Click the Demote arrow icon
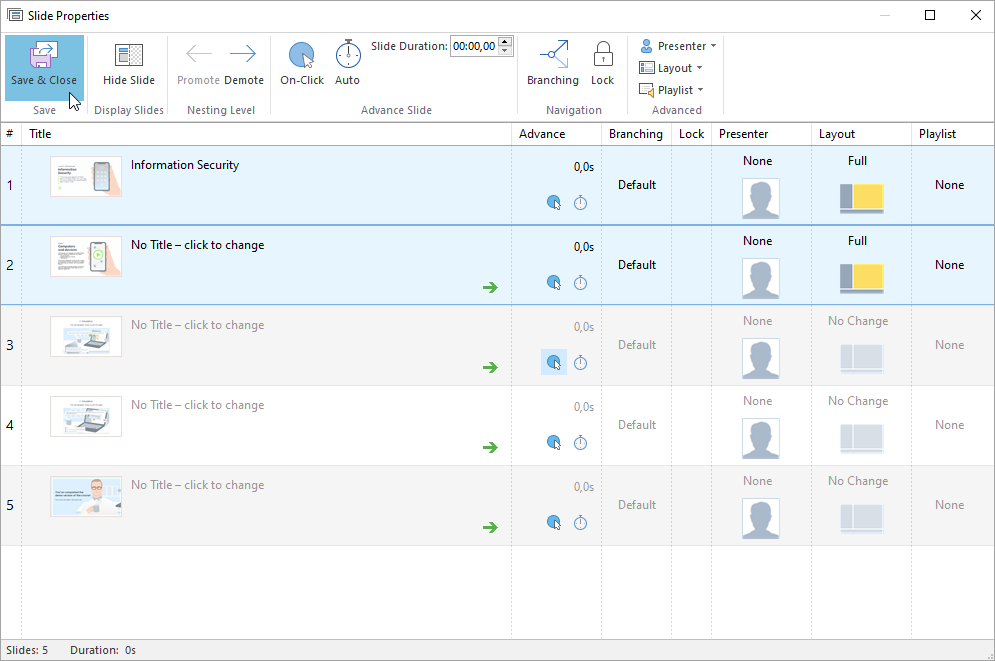The image size is (995, 661). (243, 54)
